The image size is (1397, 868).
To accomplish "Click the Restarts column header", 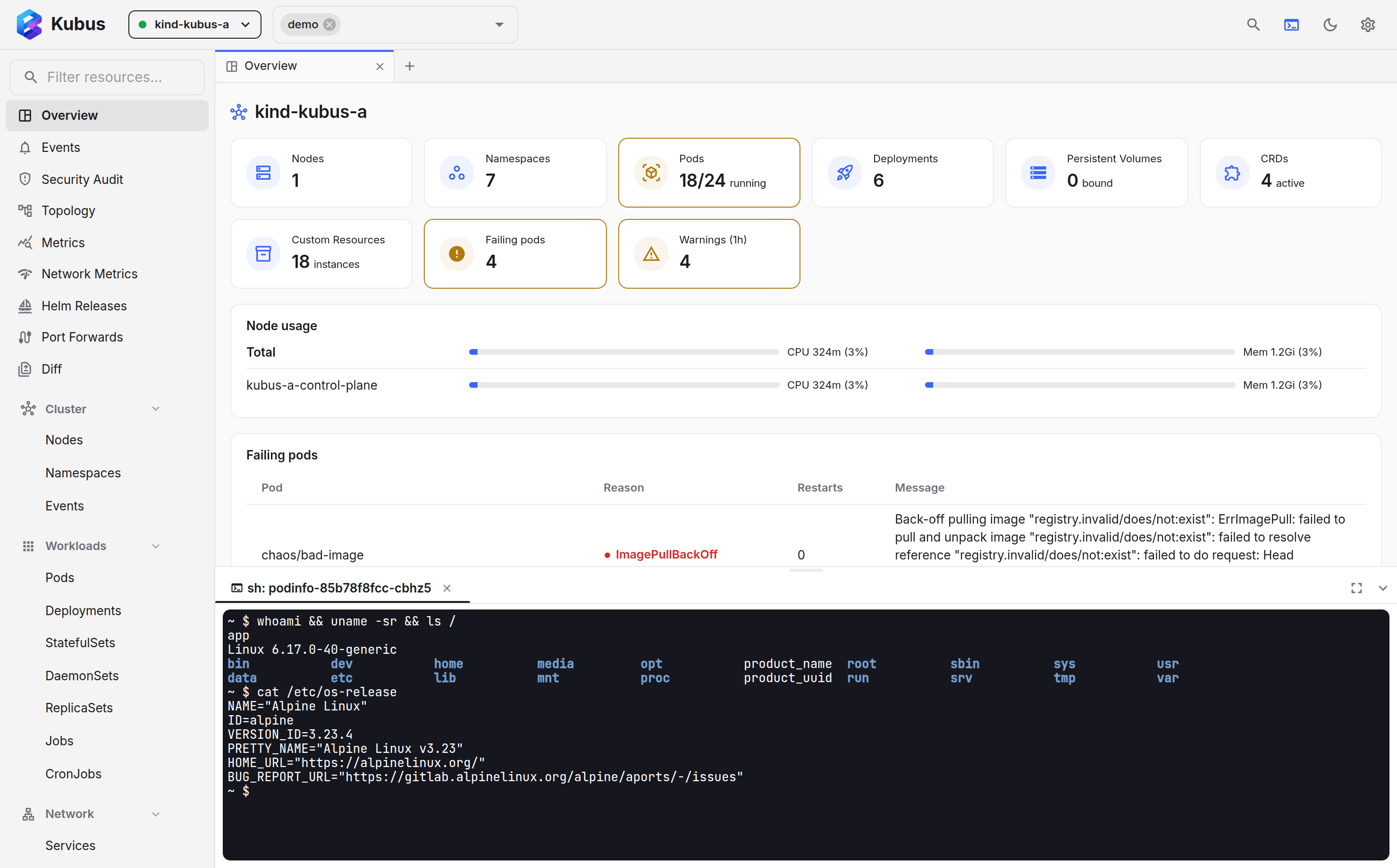I will 819,487.
